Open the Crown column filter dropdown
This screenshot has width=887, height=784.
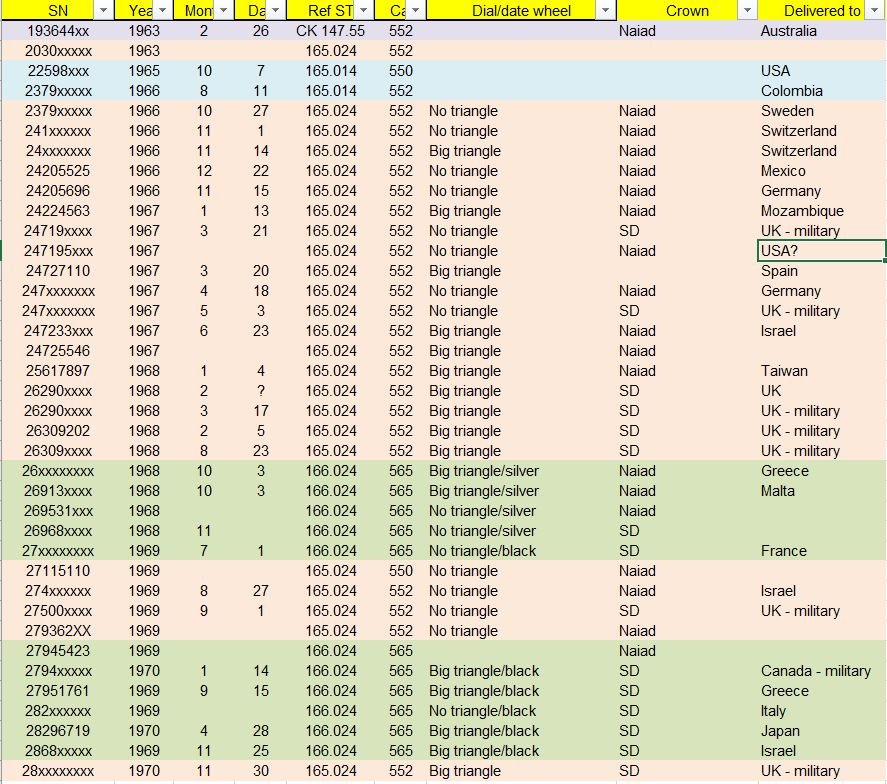click(x=746, y=11)
